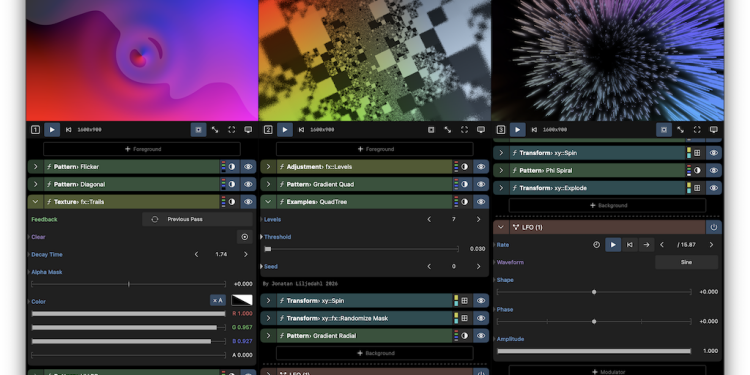Toggle visibility of Examples QuadTree layer

point(481,202)
